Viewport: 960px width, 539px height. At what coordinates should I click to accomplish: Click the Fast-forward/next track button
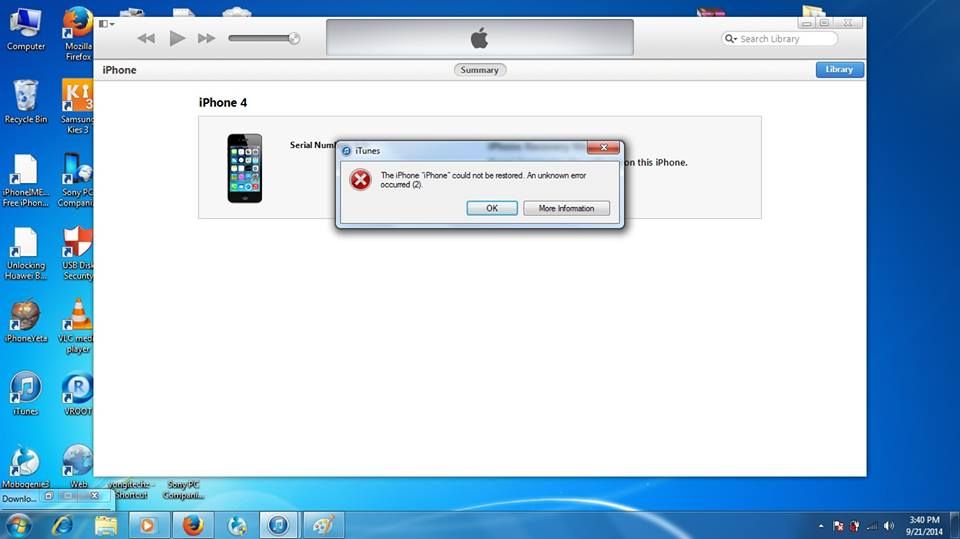pyautogui.click(x=207, y=38)
